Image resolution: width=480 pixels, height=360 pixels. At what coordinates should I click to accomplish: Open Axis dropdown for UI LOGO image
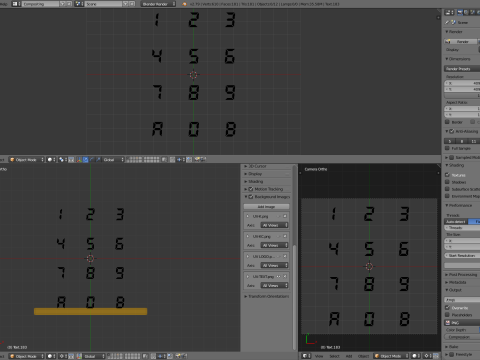coord(274,265)
